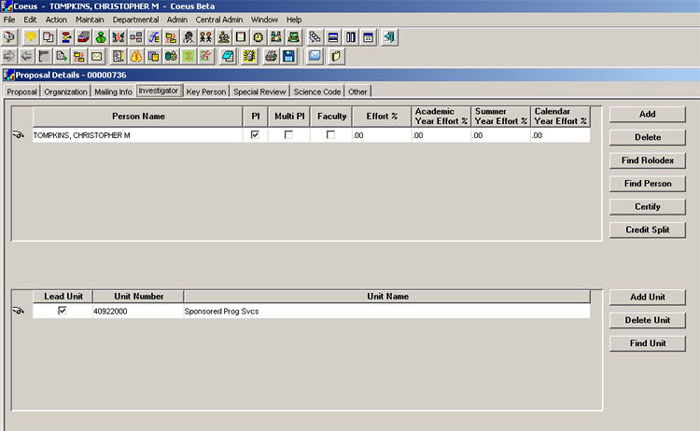Viewport: 700px width, 431px height.
Task: Tile windows vertically via toolbar icon
Action: click(x=351, y=37)
